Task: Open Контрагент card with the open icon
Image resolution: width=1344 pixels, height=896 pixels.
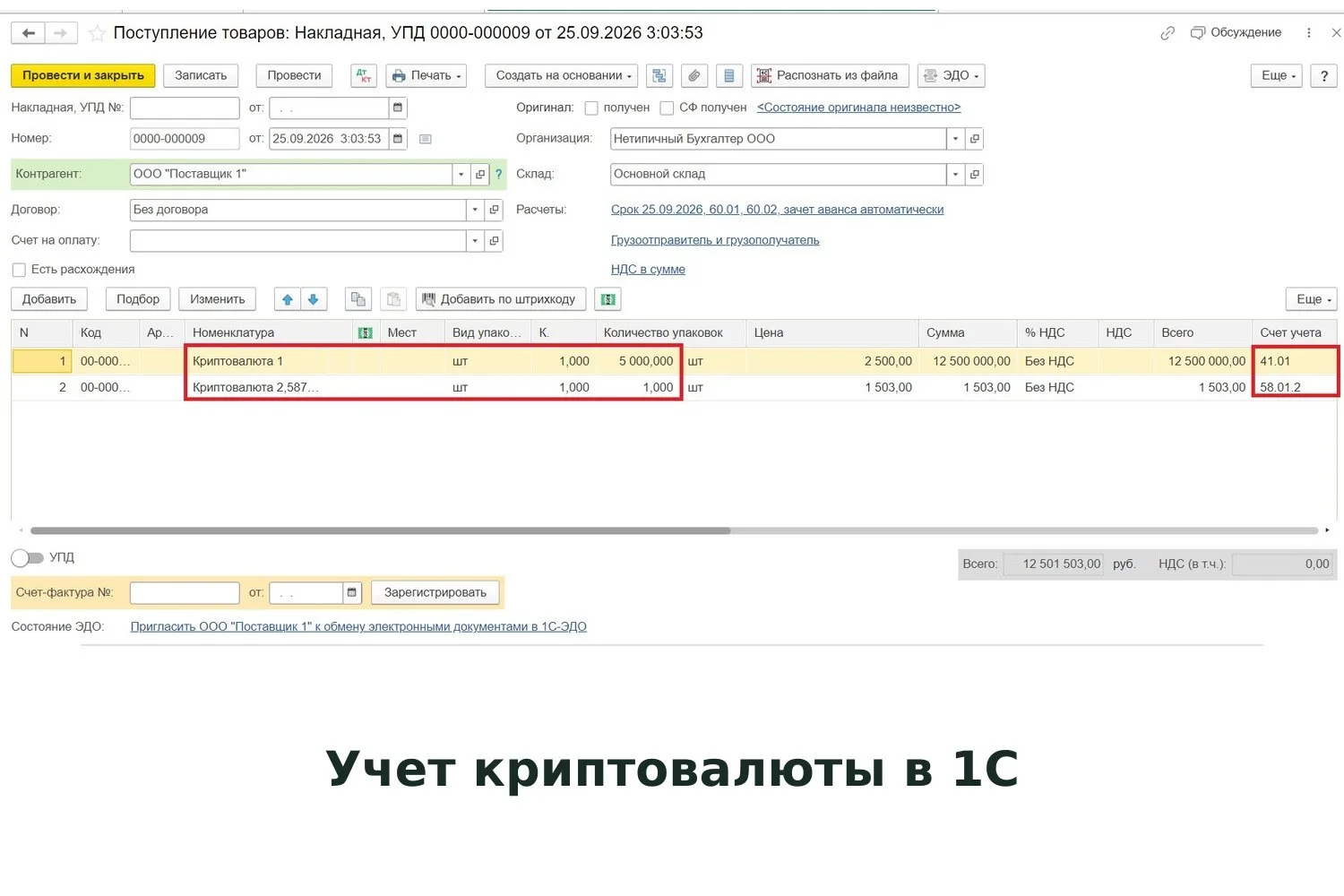Action: coord(480,175)
